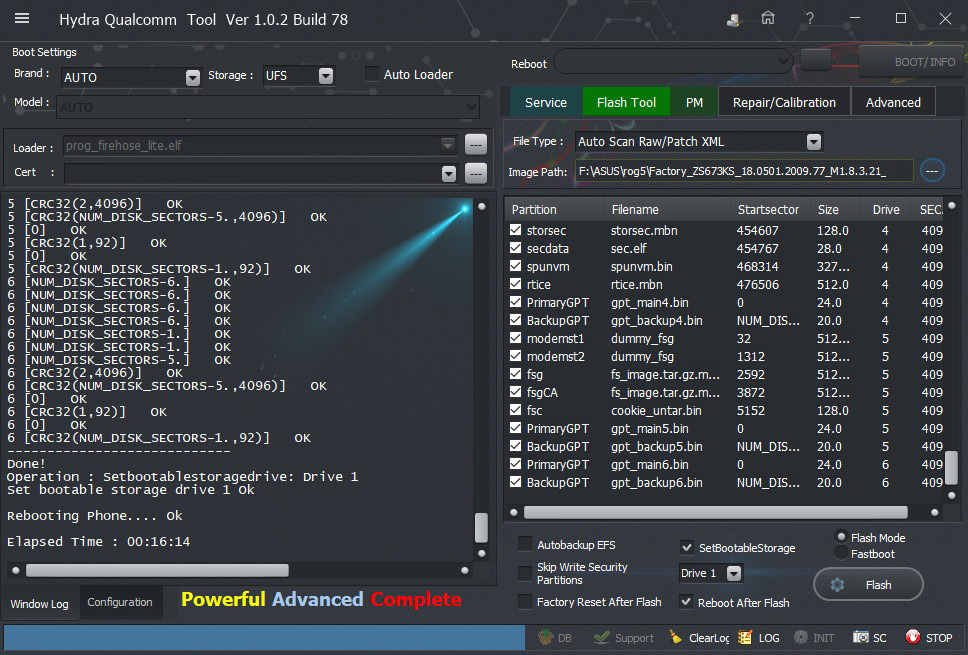
Task: Enable Autobackup EFS checkbox
Action: 525,544
